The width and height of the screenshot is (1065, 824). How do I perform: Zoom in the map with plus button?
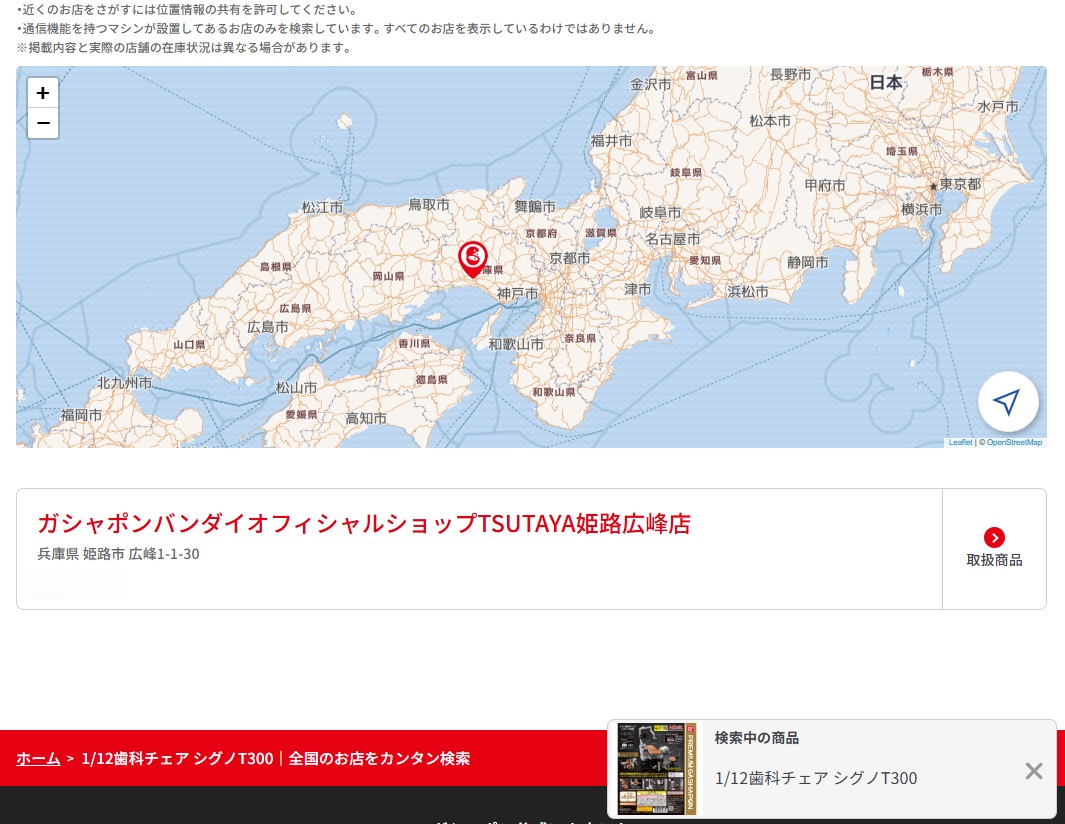pyautogui.click(x=43, y=93)
